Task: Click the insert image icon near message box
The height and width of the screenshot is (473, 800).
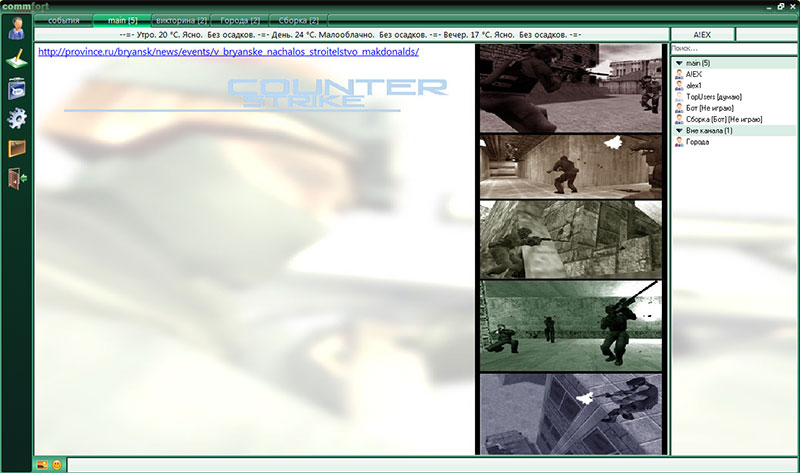Action: tap(42, 465)
